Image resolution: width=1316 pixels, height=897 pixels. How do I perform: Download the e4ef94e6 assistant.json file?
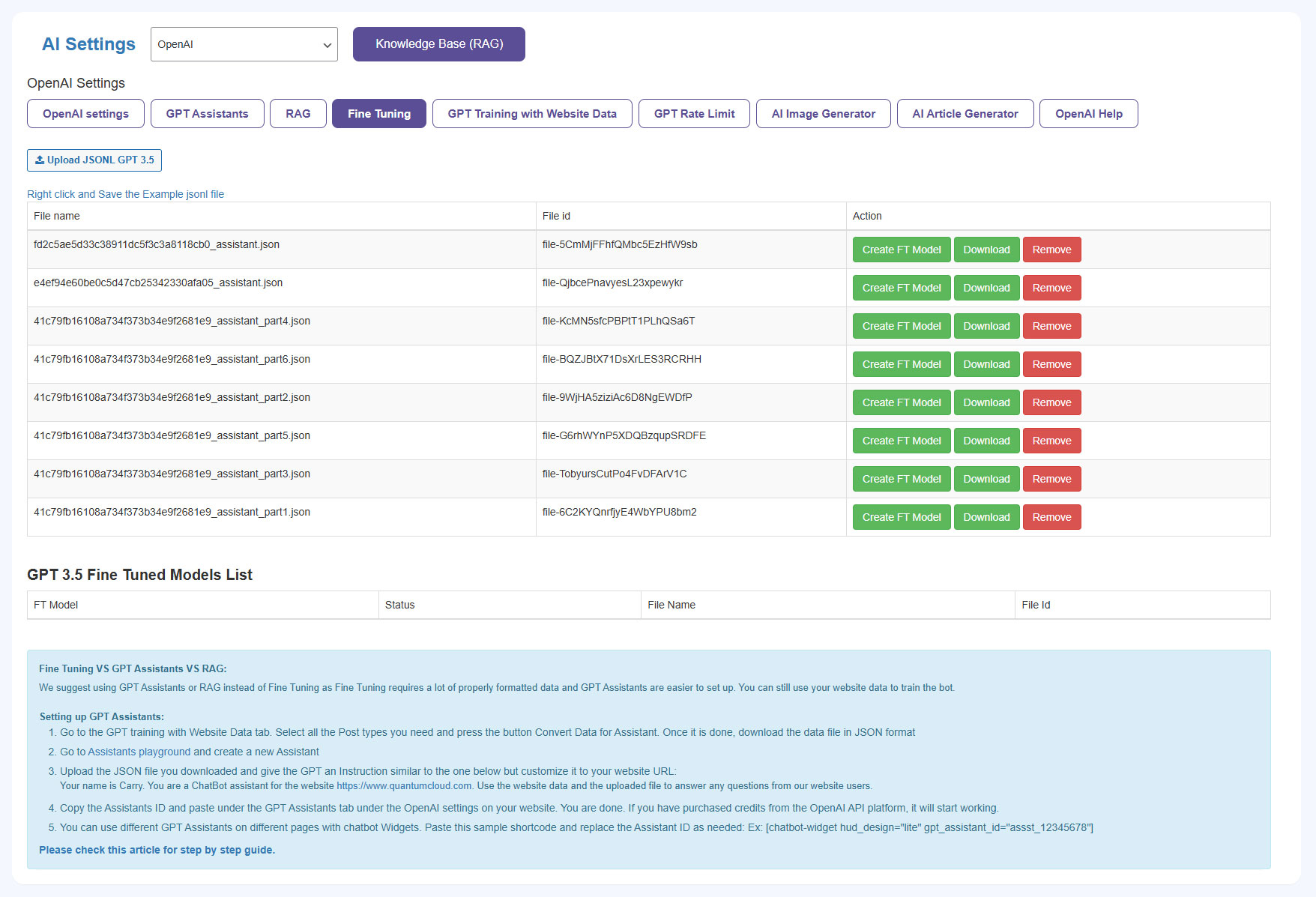(x=986, y=288)
